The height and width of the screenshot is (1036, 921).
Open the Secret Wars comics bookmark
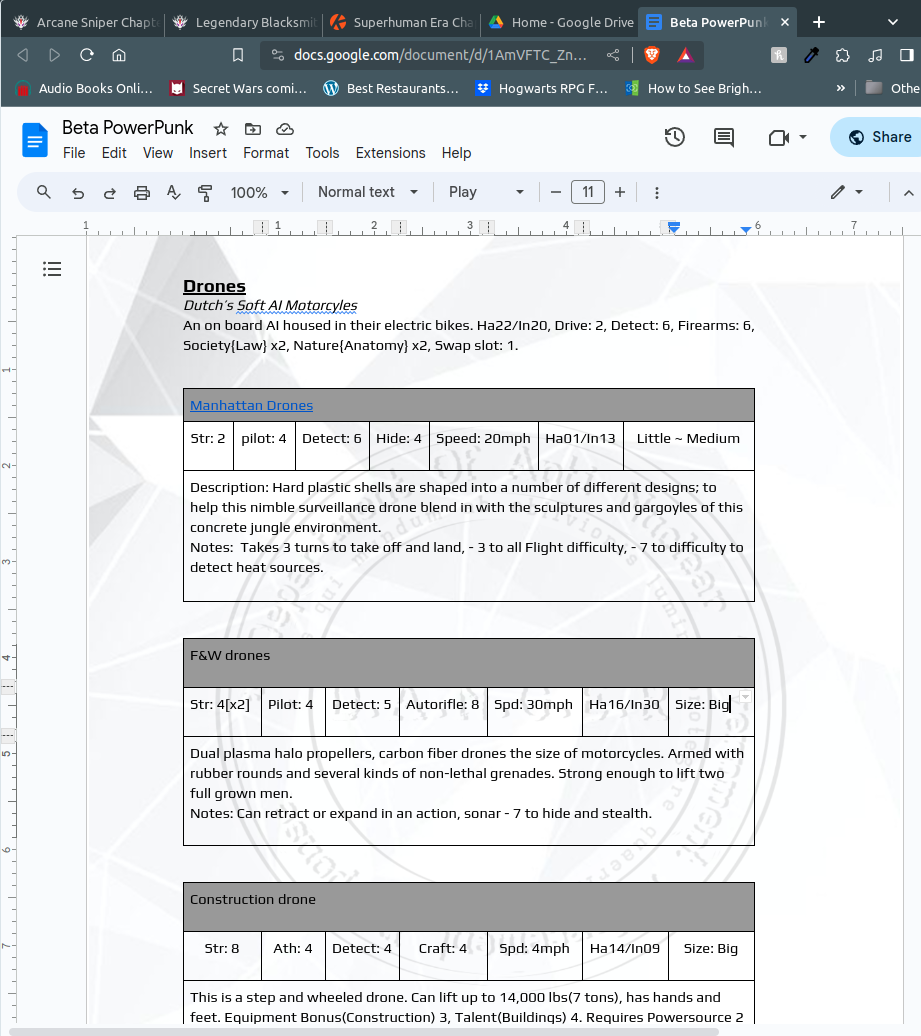click(239, 88)
